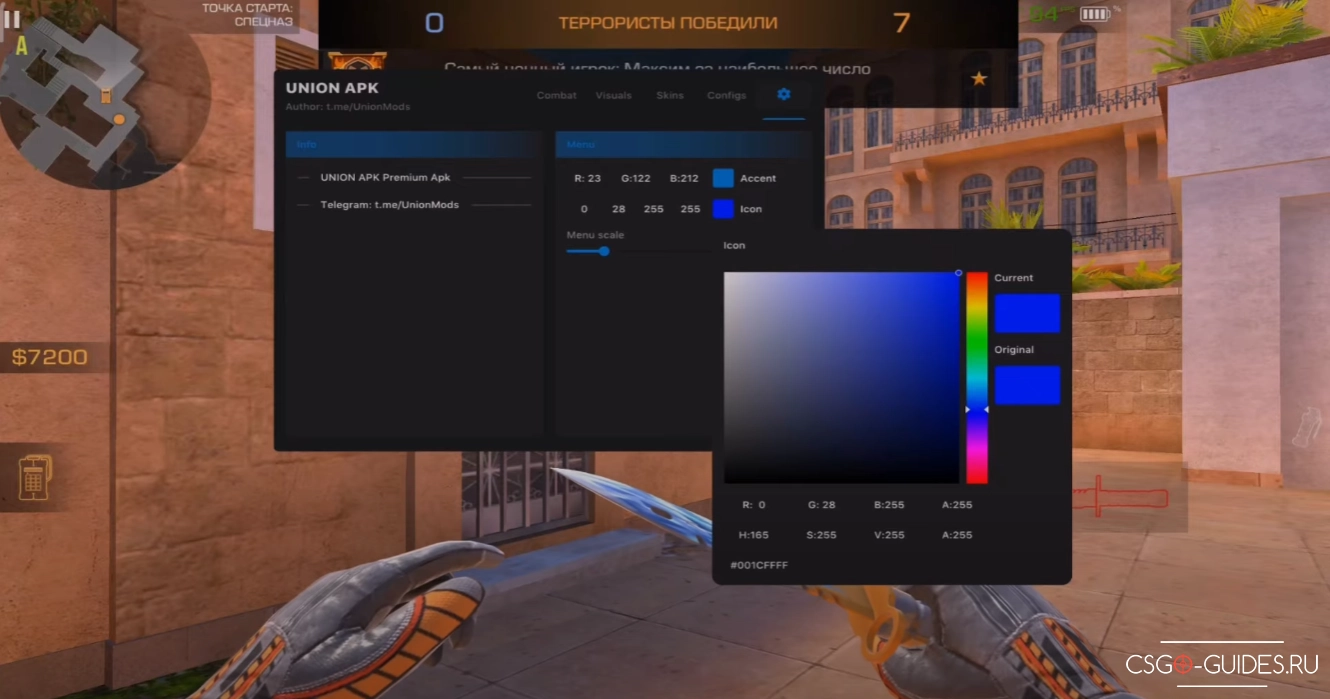Edit picker R: 0 field
The image size is (1330, 699).
(x=754, y=505)
